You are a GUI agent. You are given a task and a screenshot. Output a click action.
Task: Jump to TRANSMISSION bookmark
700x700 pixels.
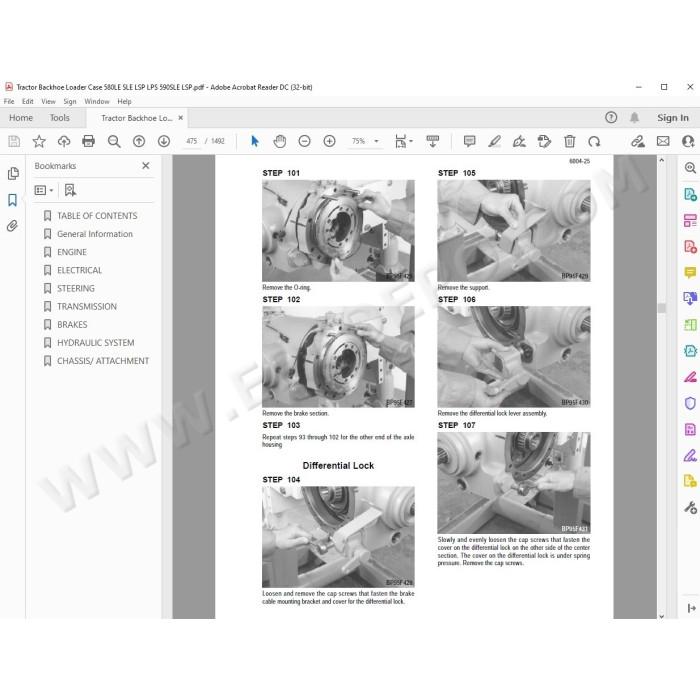87,307
